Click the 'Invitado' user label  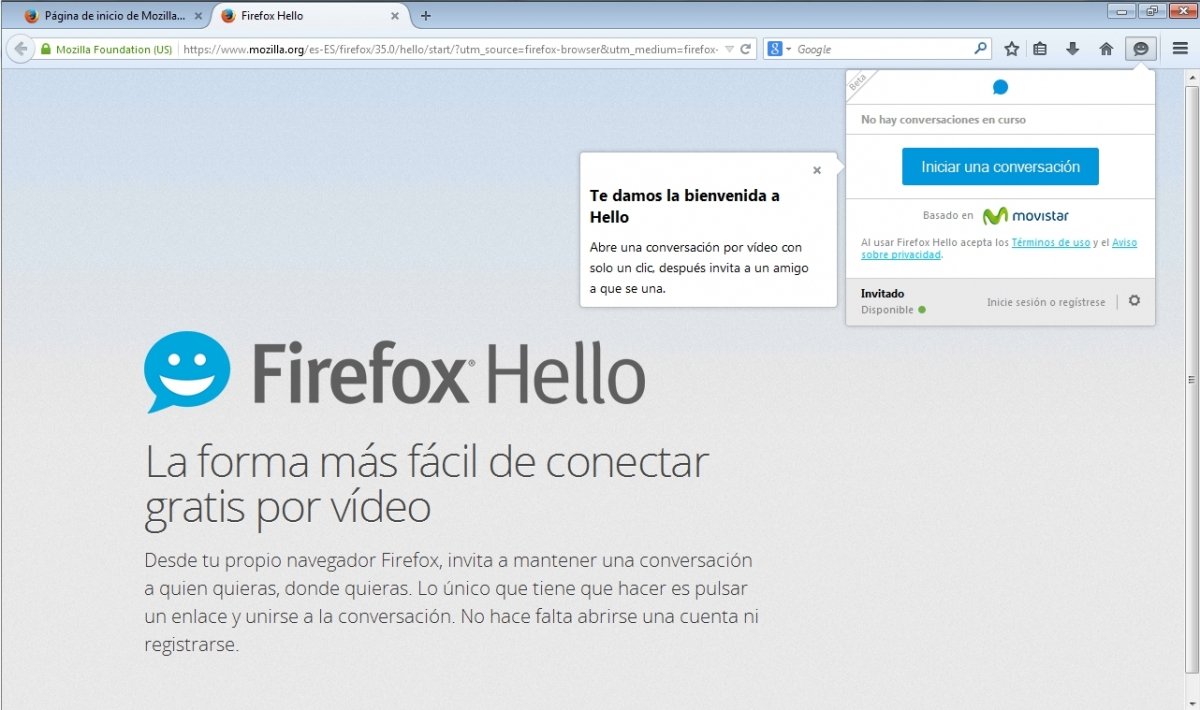click(x=882, y=294)
